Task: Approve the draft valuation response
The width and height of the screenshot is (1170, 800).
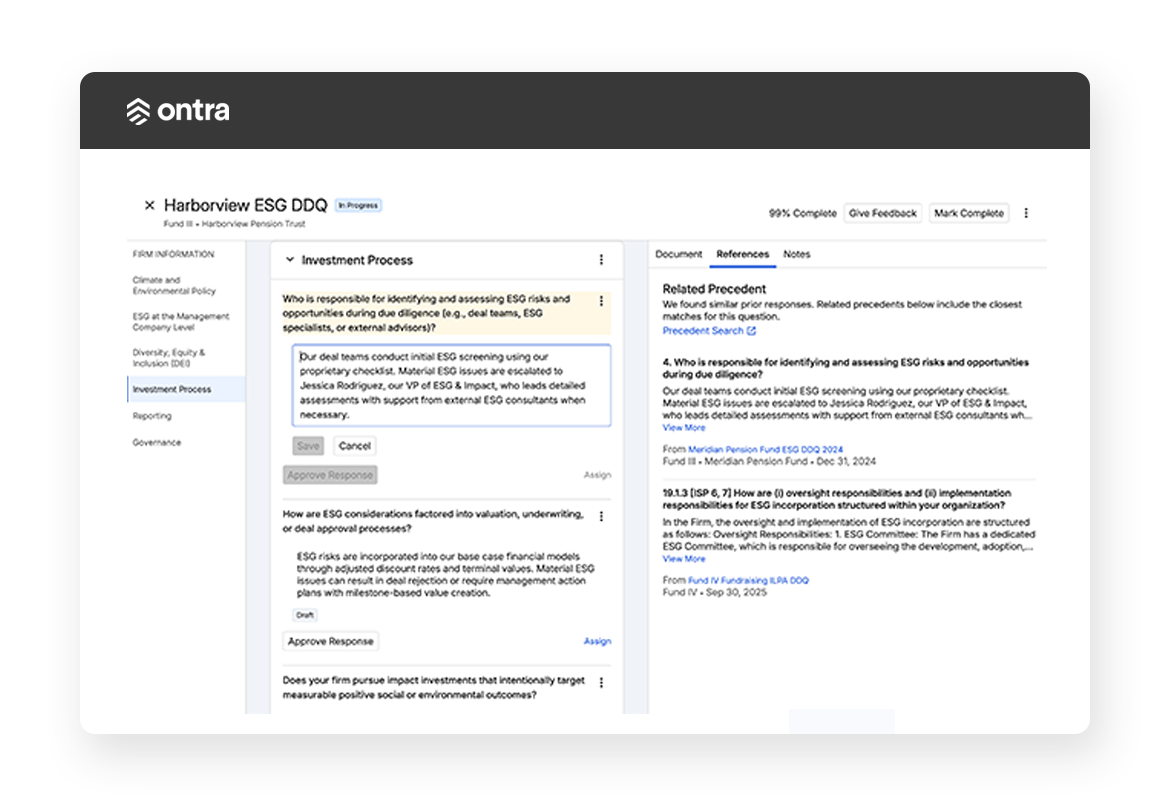Action: [x=330, y=641]
